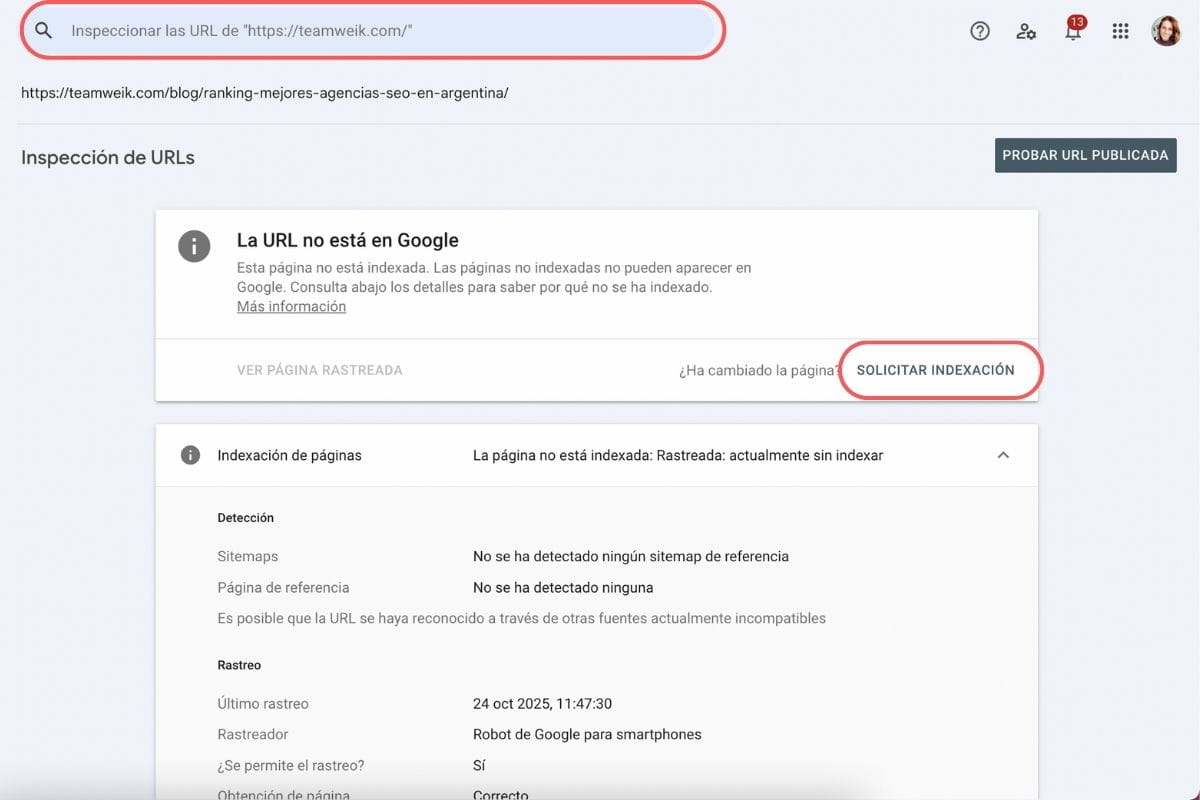Image resolution: width=1200 pixels, height=800 pixels.
Task: Click the profile avatar photo
Action: 1166,30
